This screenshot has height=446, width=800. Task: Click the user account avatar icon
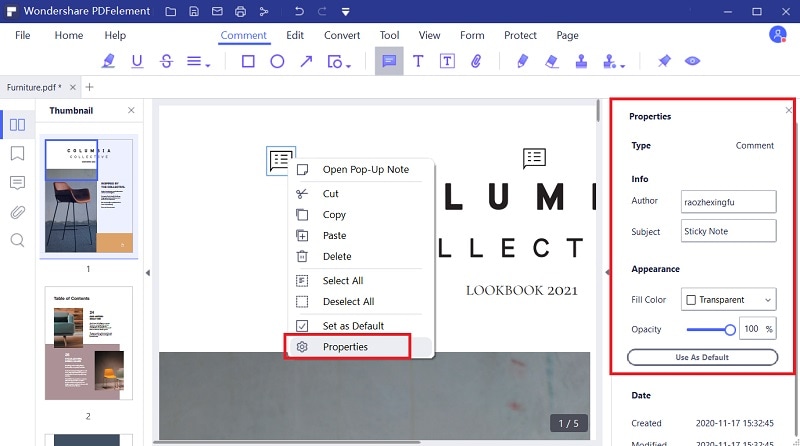tap(778, 35)
